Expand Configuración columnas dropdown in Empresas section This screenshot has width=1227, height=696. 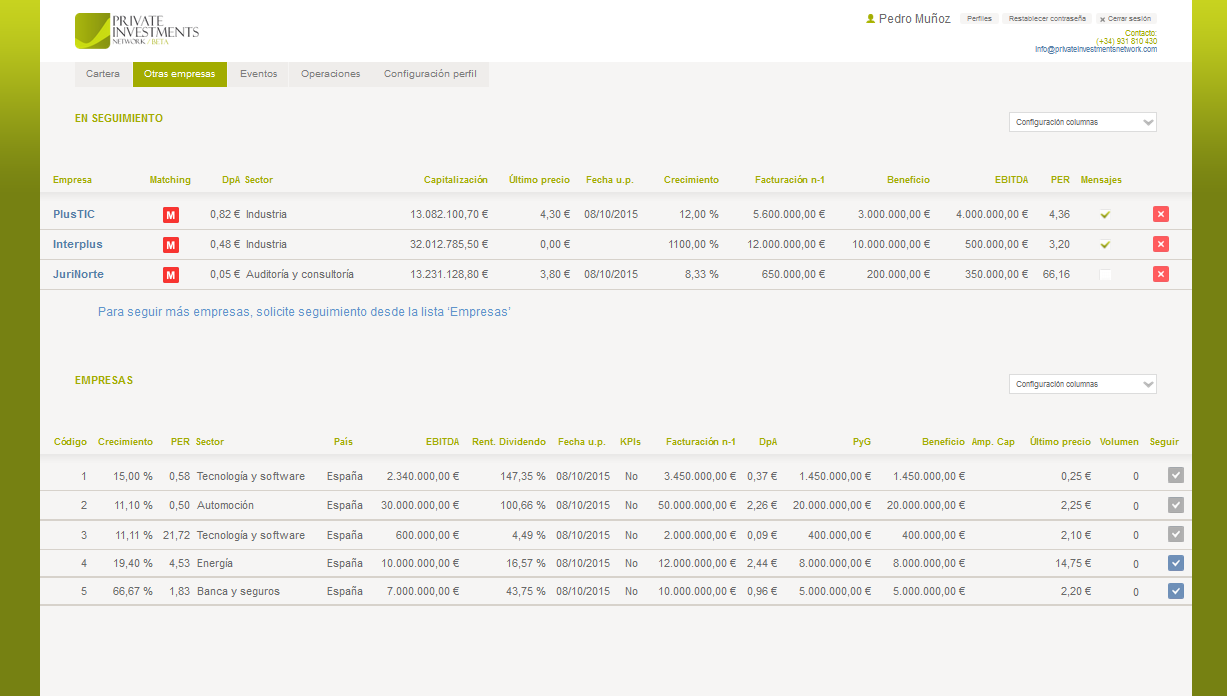pyautogui.click(x=1082, y=384)
